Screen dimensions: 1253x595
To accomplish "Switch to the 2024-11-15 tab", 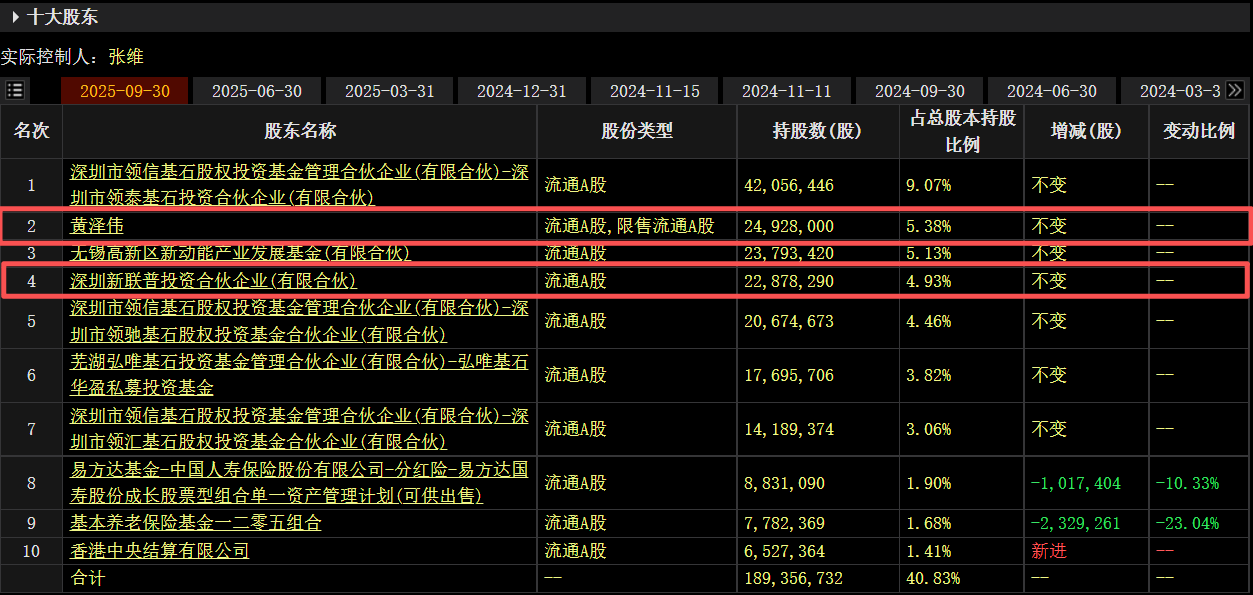I will coord(654,91).
